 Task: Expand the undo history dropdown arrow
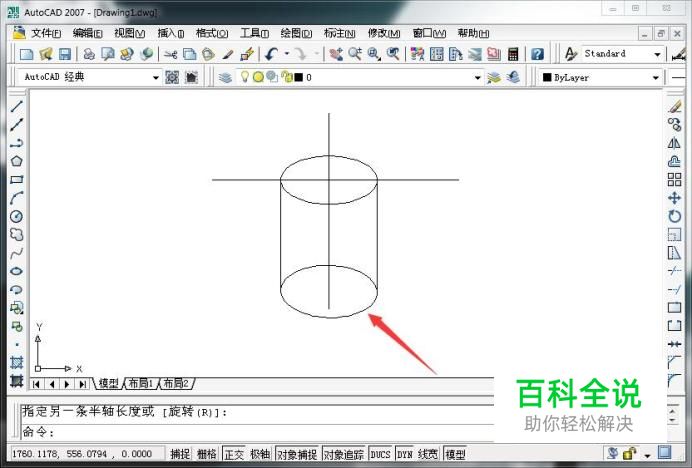(287, 54)
